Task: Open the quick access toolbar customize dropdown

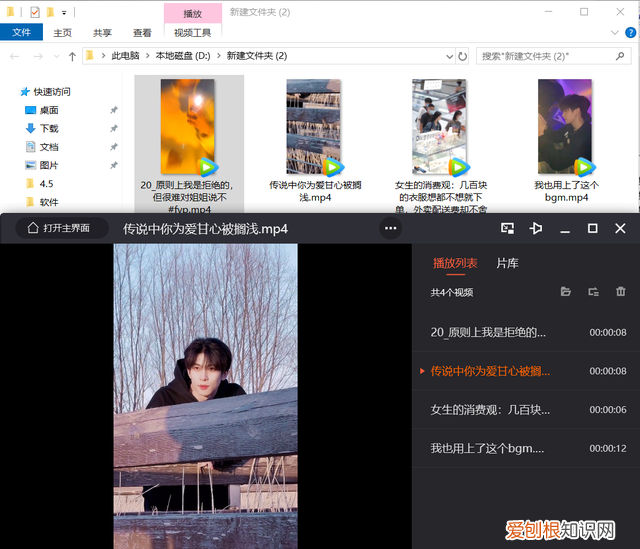Action: [64, 13]
